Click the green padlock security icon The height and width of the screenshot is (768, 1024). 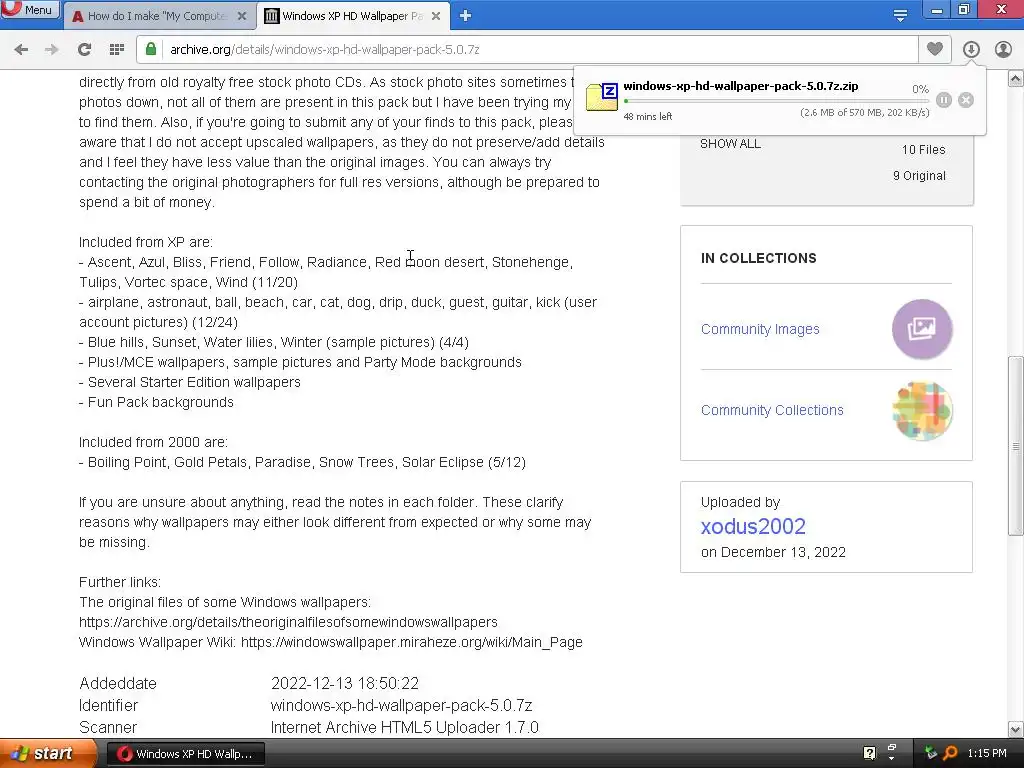[x=151, y=49]
